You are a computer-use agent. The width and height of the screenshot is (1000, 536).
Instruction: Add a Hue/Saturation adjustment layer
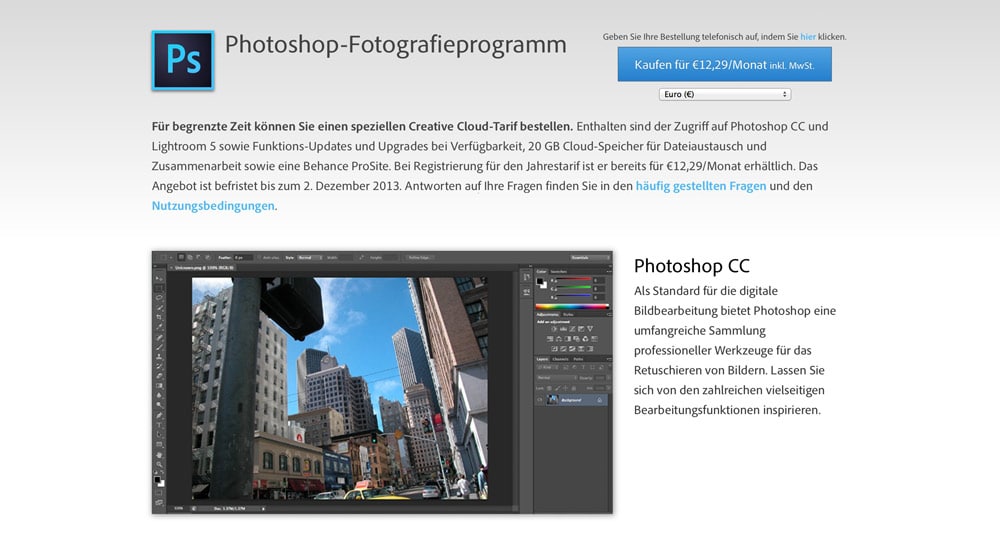pos(550,339)
